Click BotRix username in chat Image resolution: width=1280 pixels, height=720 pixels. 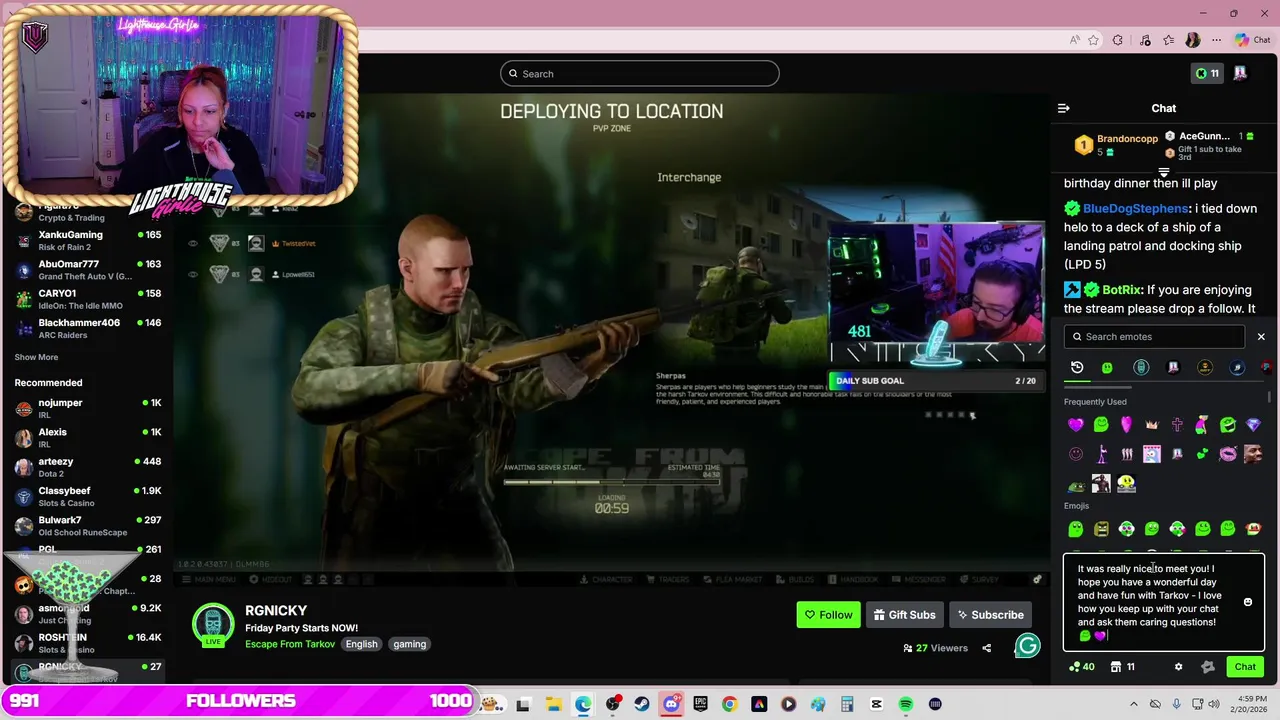tap(1121, 290)
